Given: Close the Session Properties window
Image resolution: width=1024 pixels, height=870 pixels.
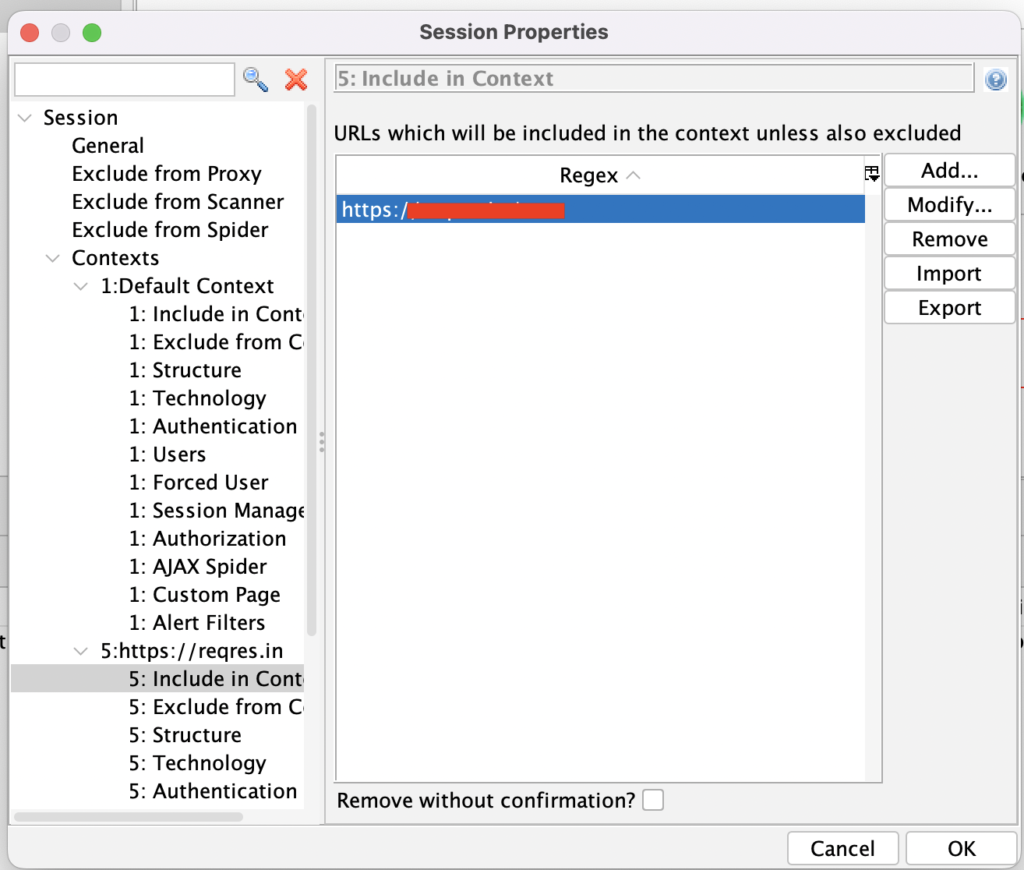Looking at the screenshot, I should click(29, 33).
